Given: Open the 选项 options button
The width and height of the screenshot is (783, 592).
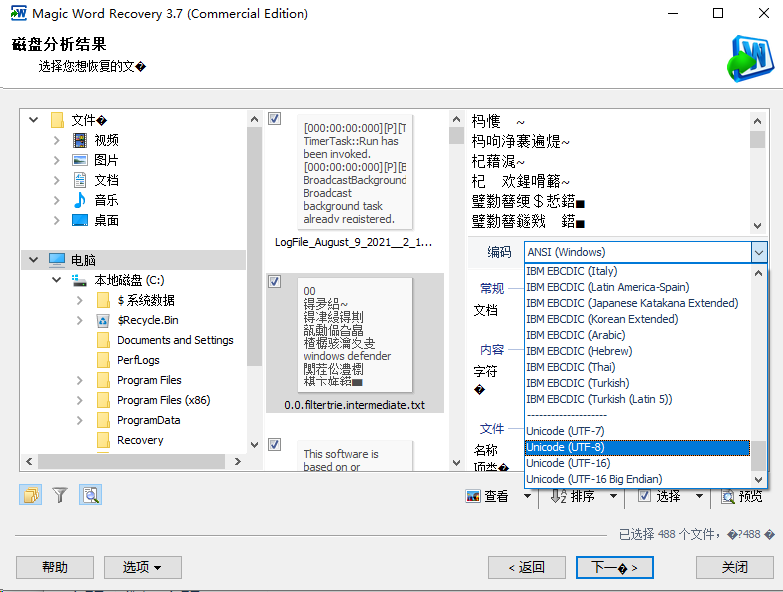Looking at the screenshot, I should (142, 568).
